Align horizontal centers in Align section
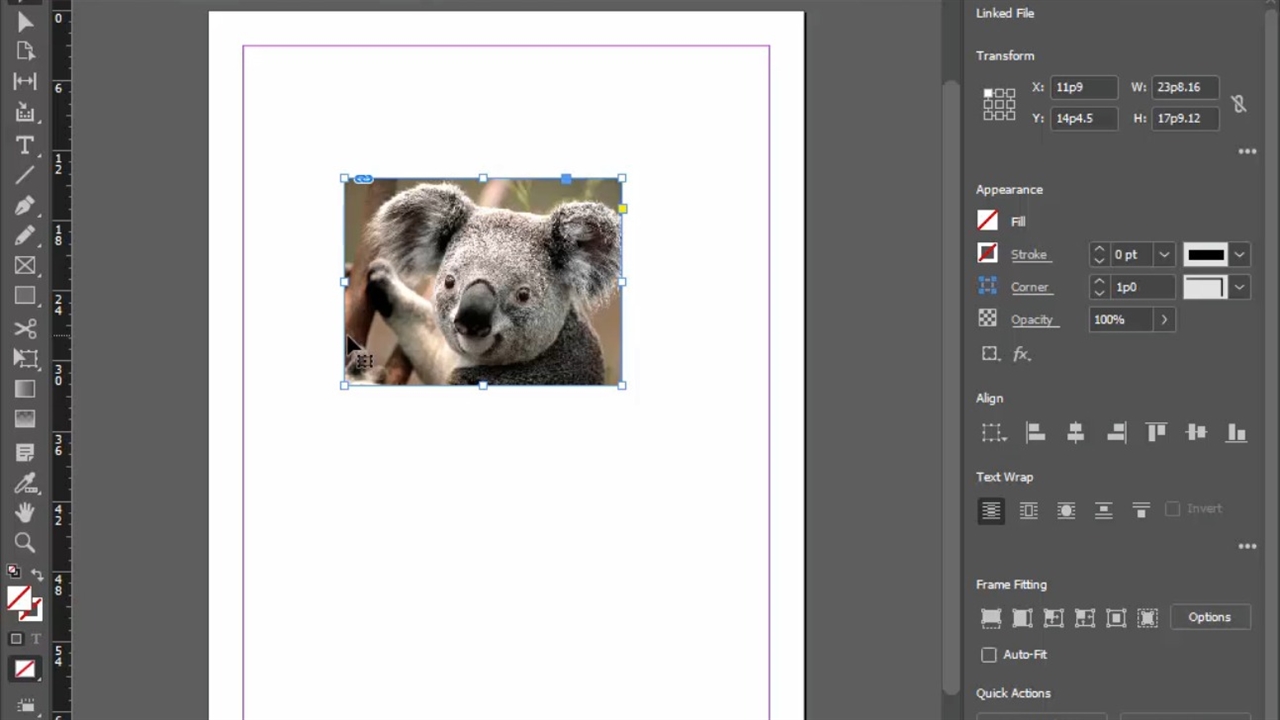 (x=1076, y=432)
